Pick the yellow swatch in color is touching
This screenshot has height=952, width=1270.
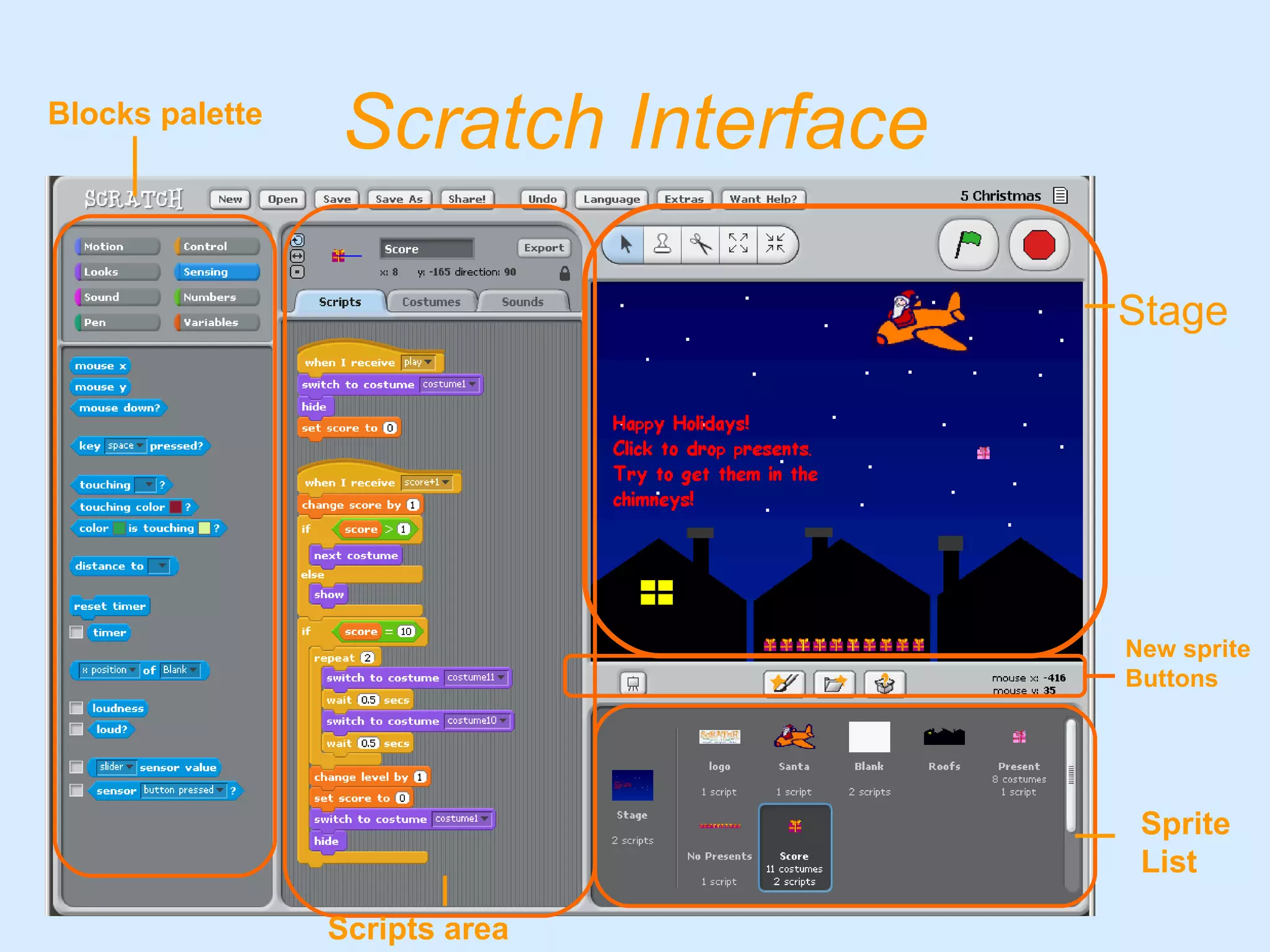(x=204, y=528)
